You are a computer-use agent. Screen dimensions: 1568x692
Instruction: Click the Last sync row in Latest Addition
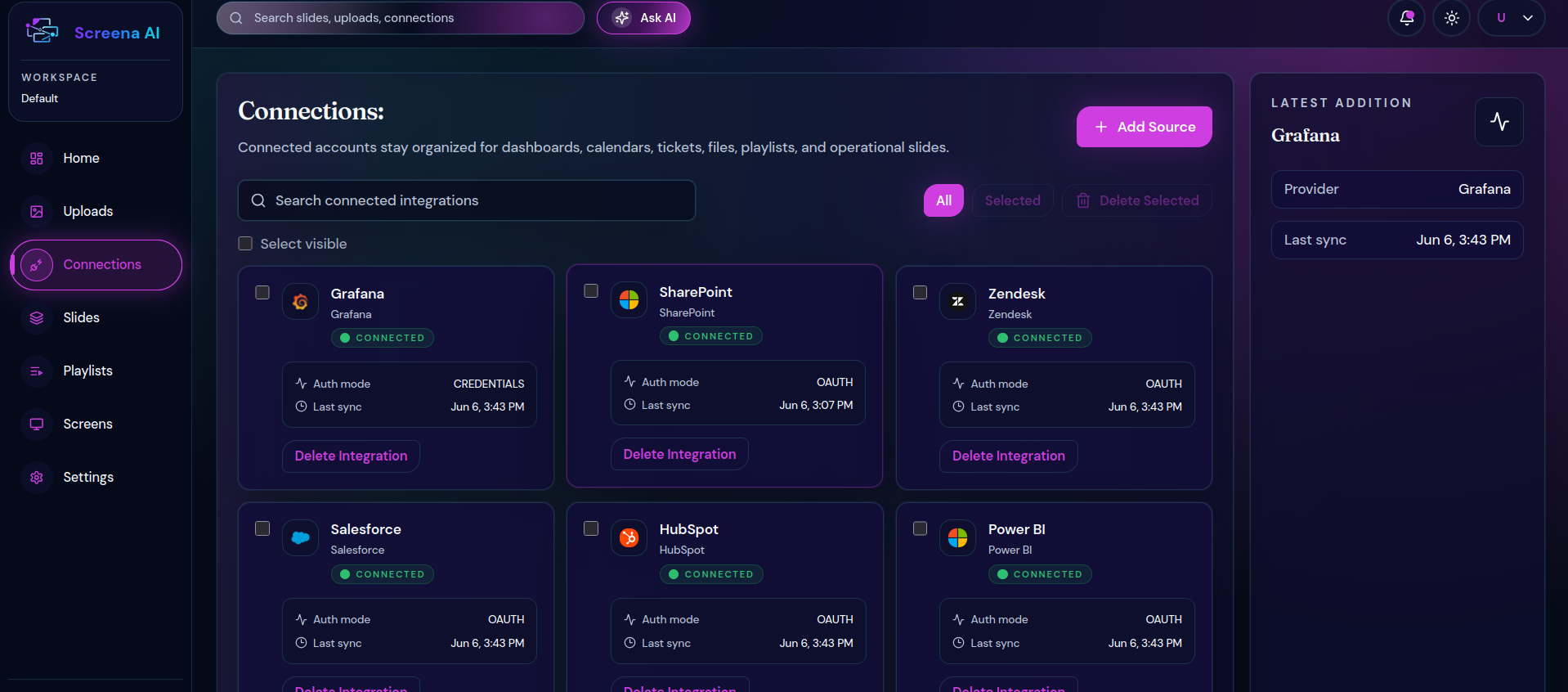coord(1397,240)
